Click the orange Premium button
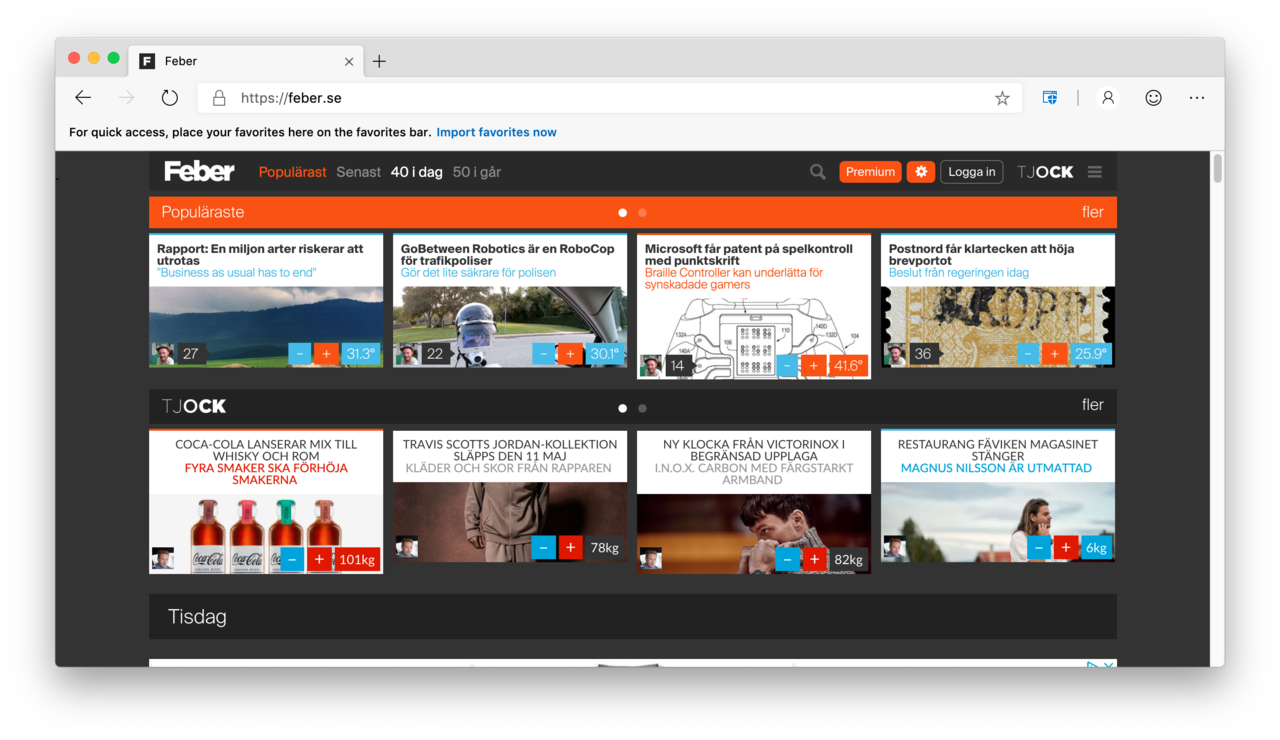This screenshot has height=740, width=1280. [870, 171]
